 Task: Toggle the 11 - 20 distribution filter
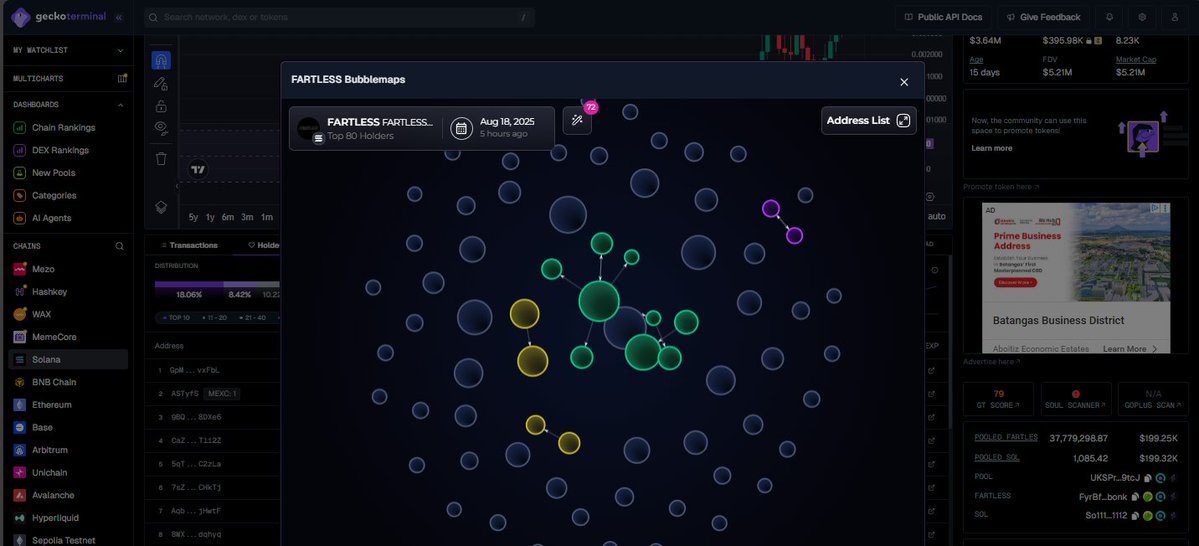217,317
